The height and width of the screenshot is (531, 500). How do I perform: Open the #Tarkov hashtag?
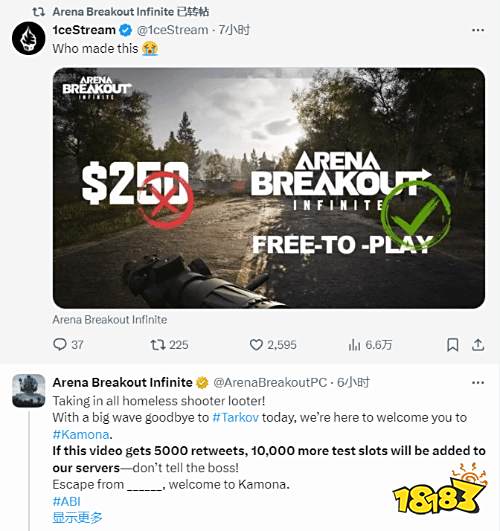235,417
